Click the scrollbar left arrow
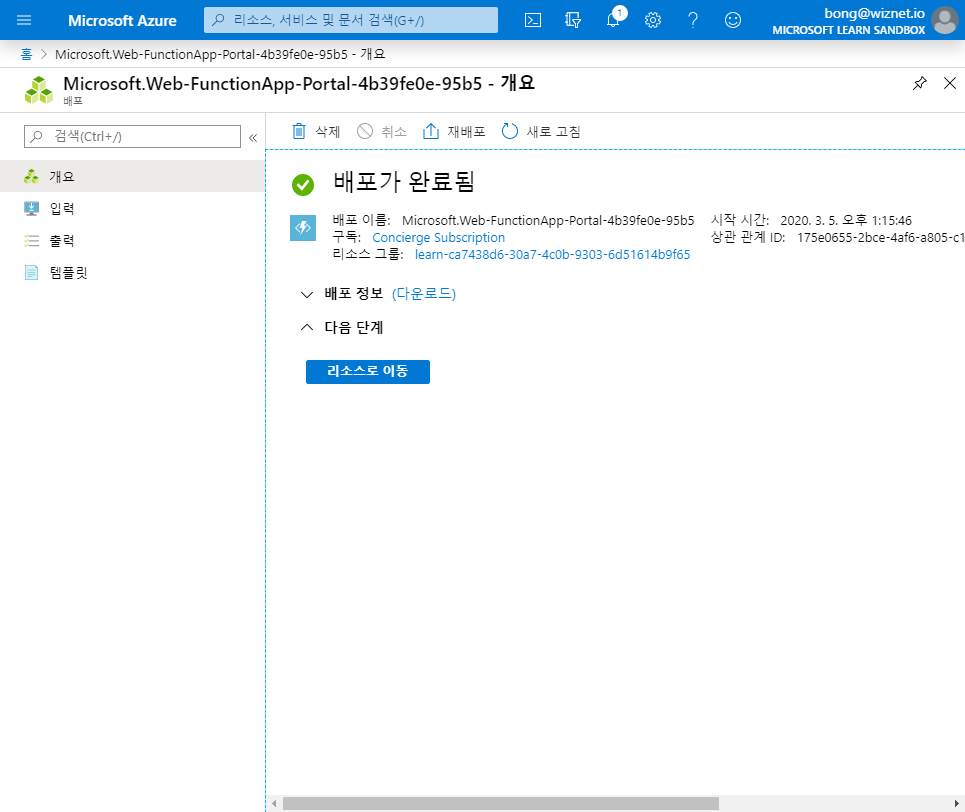The width and height of the screenshot is (965, 812). click(x=274, y=803)
